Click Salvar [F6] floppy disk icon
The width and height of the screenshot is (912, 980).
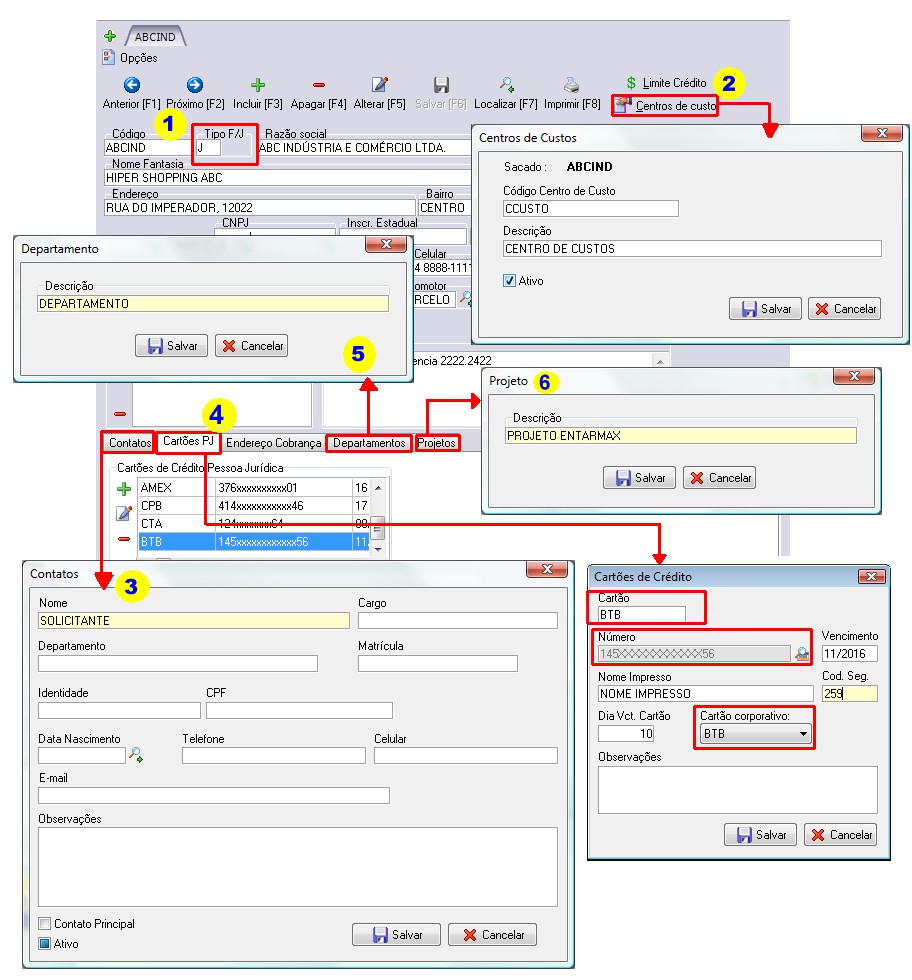tap(441, 85)
